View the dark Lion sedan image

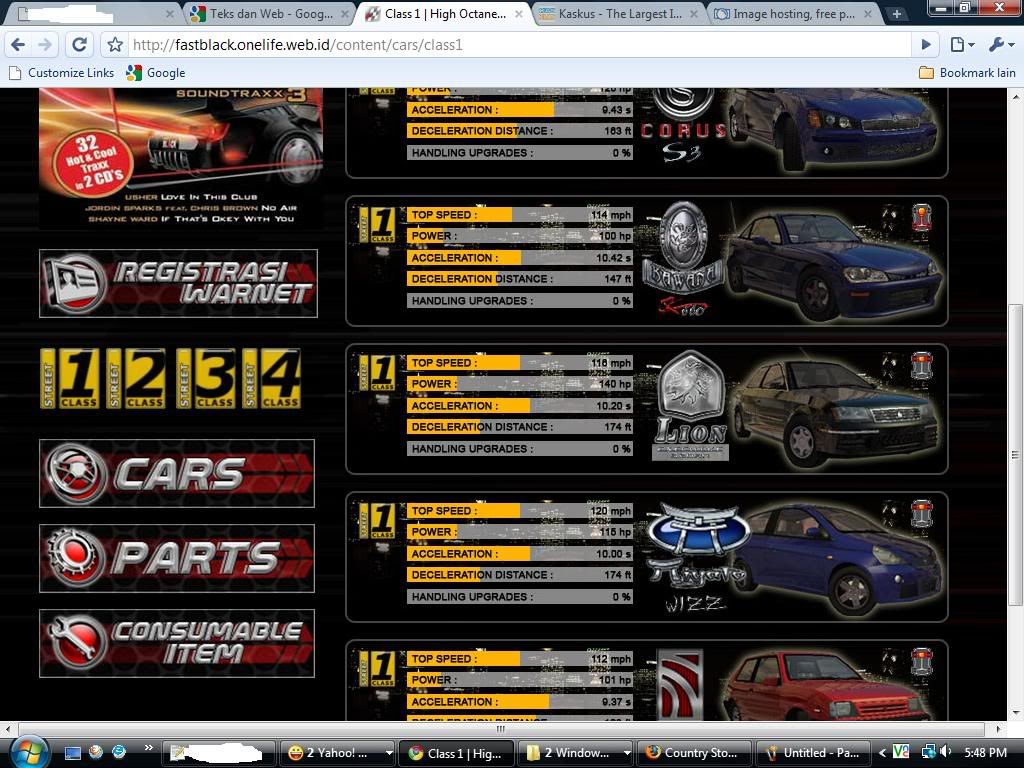pos(834,413)
